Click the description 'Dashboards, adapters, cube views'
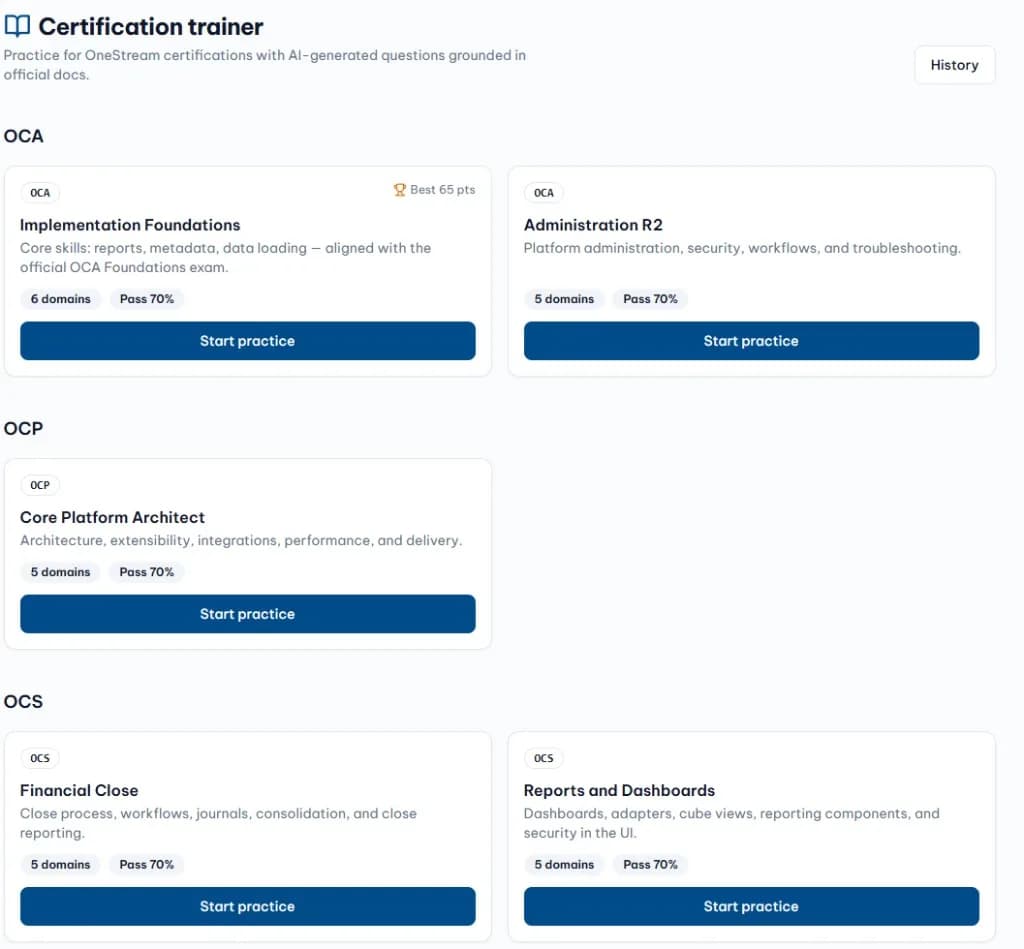The image size is (1024, 949). 731,824
